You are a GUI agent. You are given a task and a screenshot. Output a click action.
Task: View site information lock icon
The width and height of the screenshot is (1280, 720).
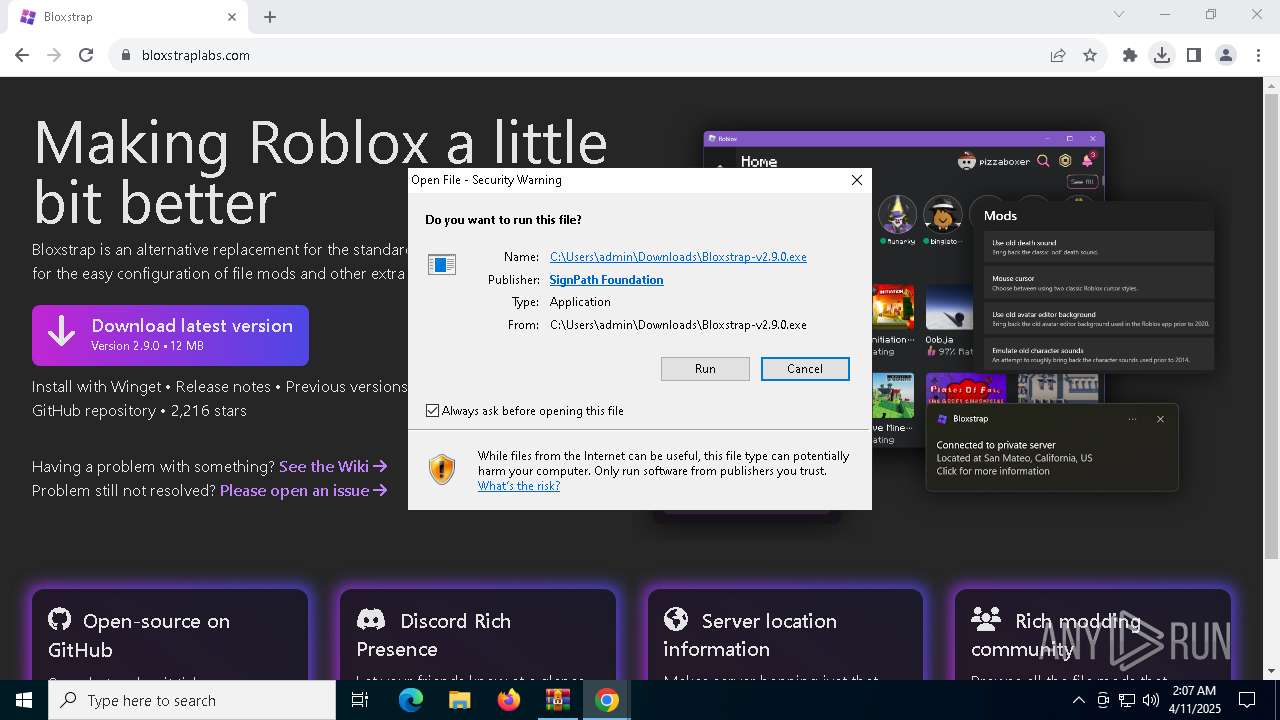click(x=126, y=55)
